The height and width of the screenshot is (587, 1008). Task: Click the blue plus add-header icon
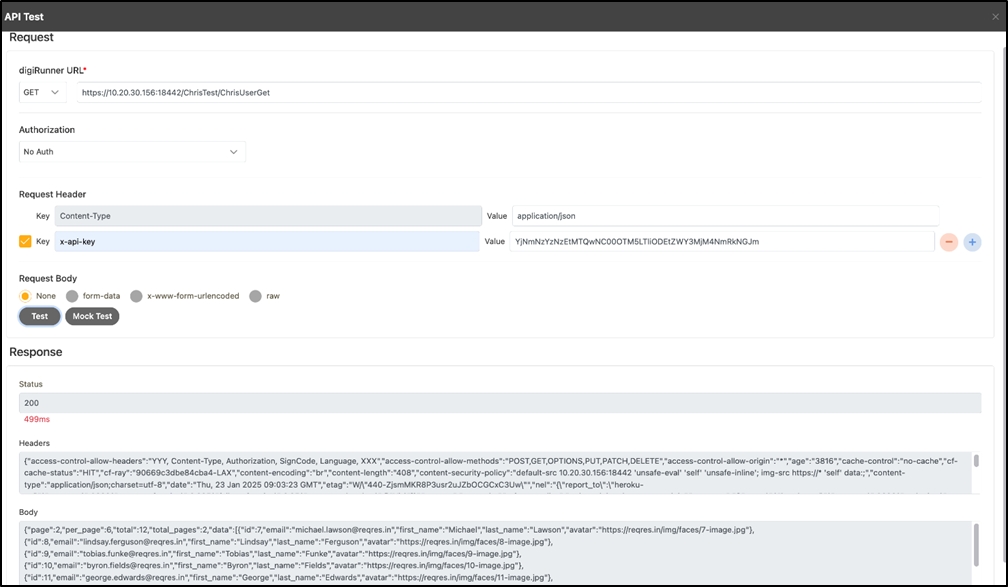pyautogui.click(x=972, y=242)
